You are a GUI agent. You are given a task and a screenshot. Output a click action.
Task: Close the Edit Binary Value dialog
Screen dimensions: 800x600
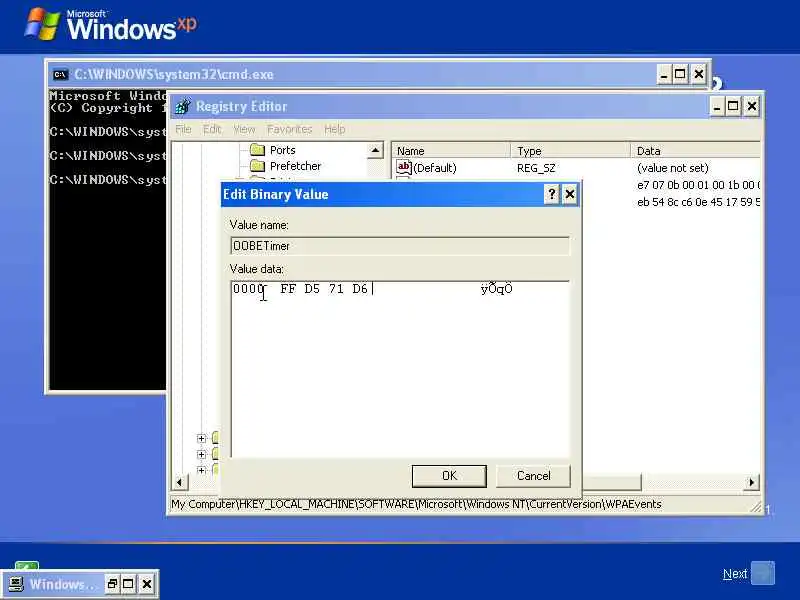569,194
